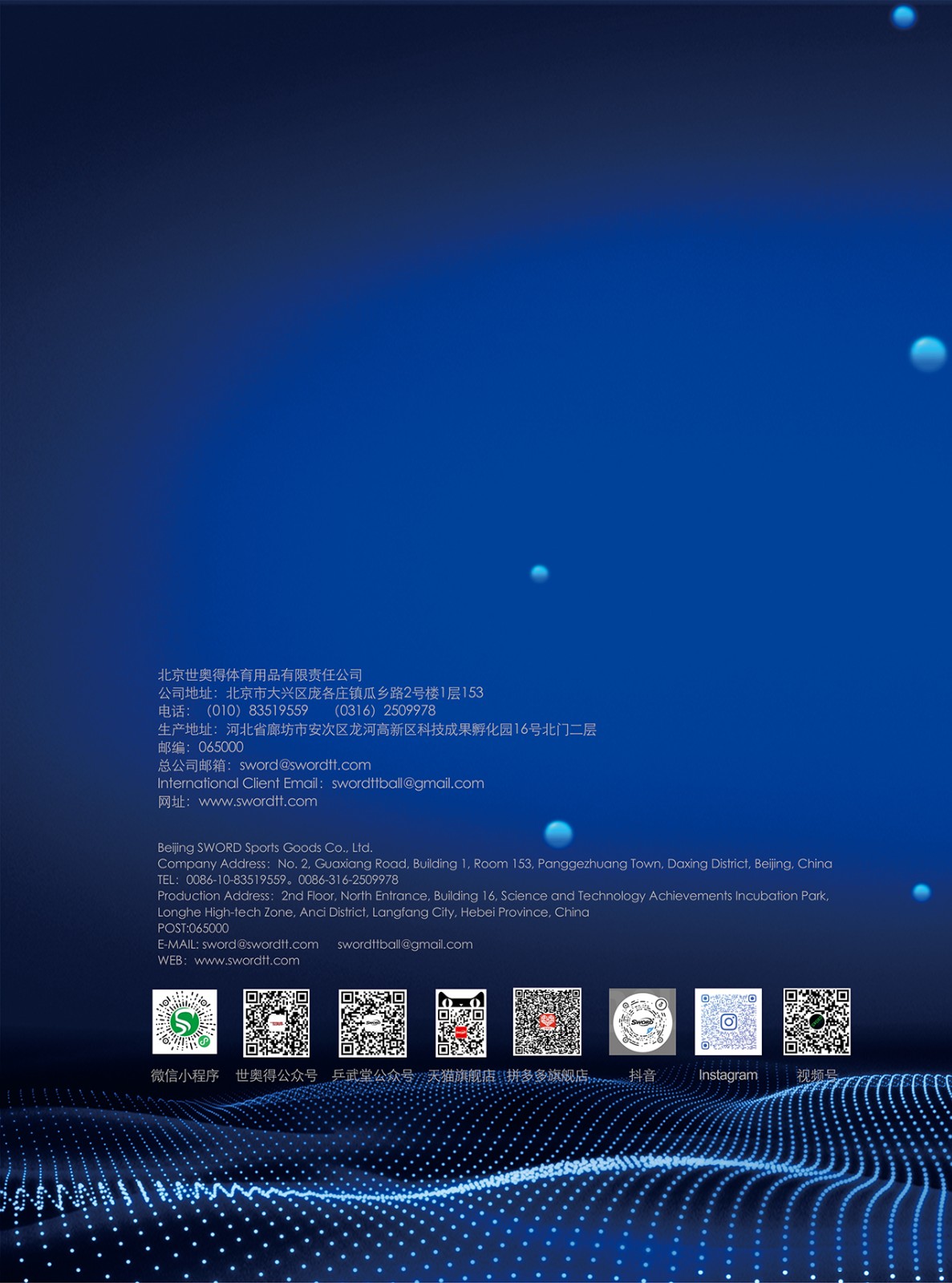Click the 微信小程序 text label
The height and width of the screenshot is (1283, 952).
(184, 1076)
